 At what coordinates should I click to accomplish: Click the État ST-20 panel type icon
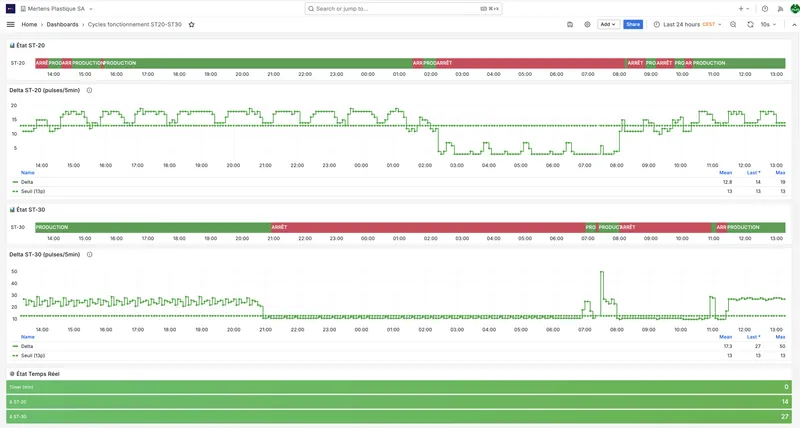[x=12, y=45]
